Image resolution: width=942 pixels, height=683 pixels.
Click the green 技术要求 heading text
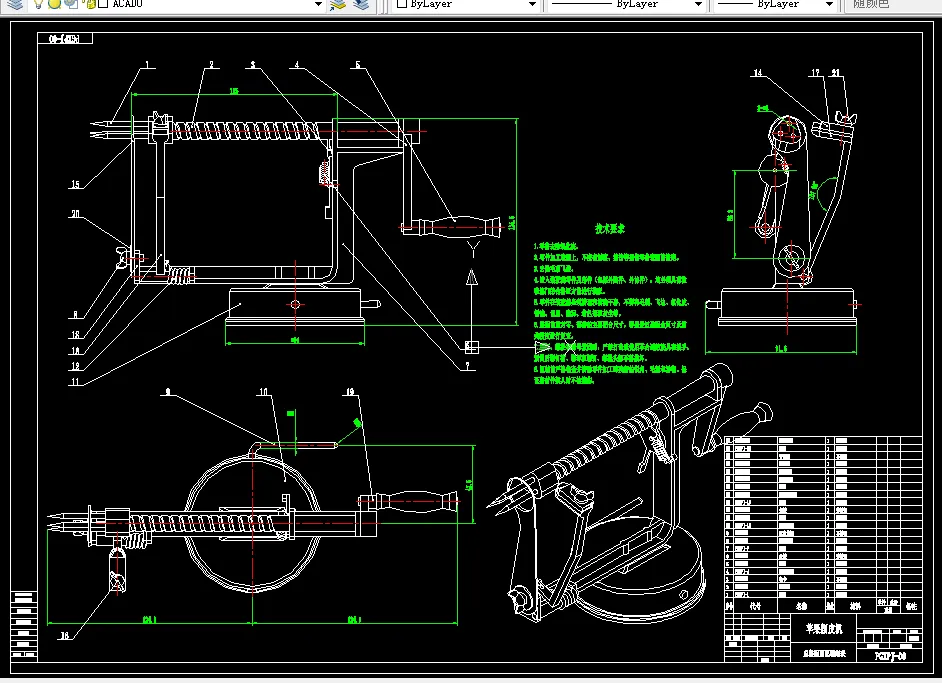[610, 228]
